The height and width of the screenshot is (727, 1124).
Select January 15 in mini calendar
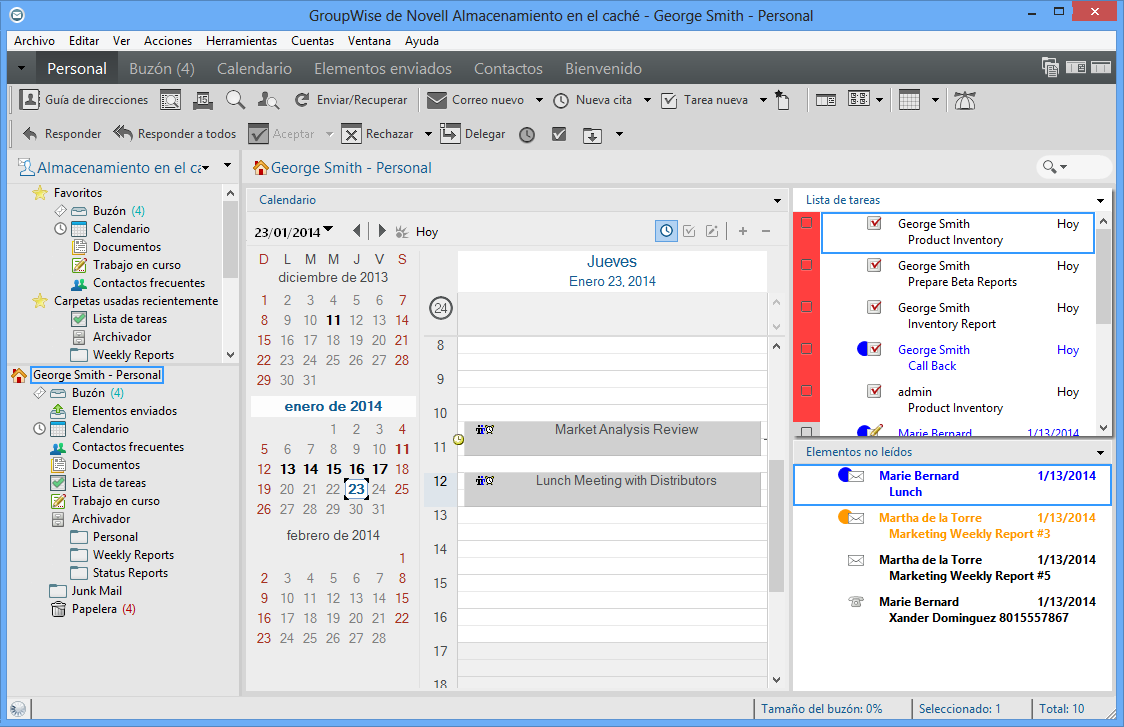point(333,469)
